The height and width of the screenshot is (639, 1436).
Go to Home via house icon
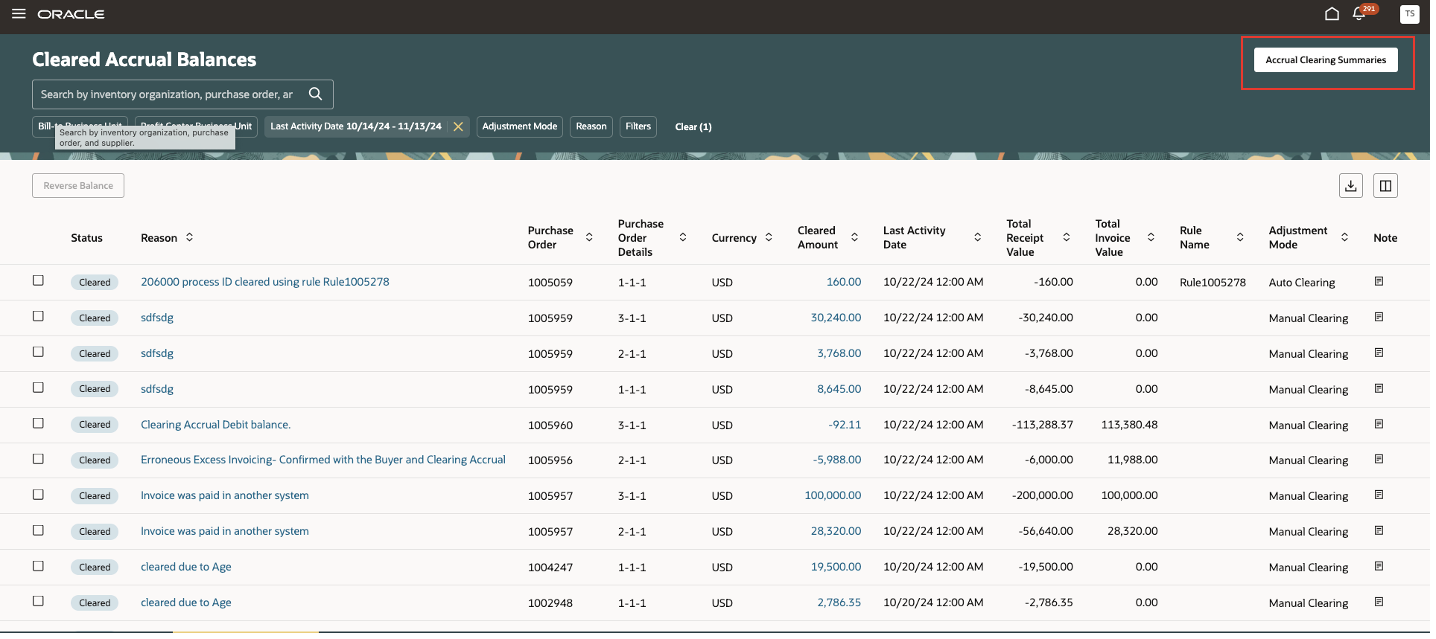[1331, 14]
